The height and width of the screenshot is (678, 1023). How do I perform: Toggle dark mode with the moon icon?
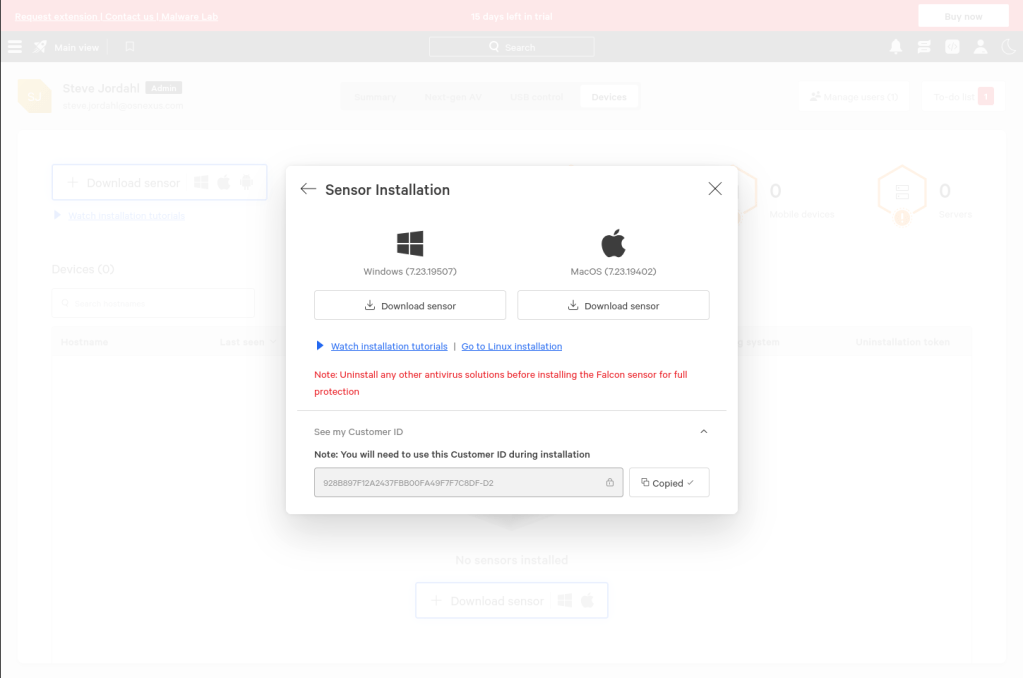(1008, 47)
